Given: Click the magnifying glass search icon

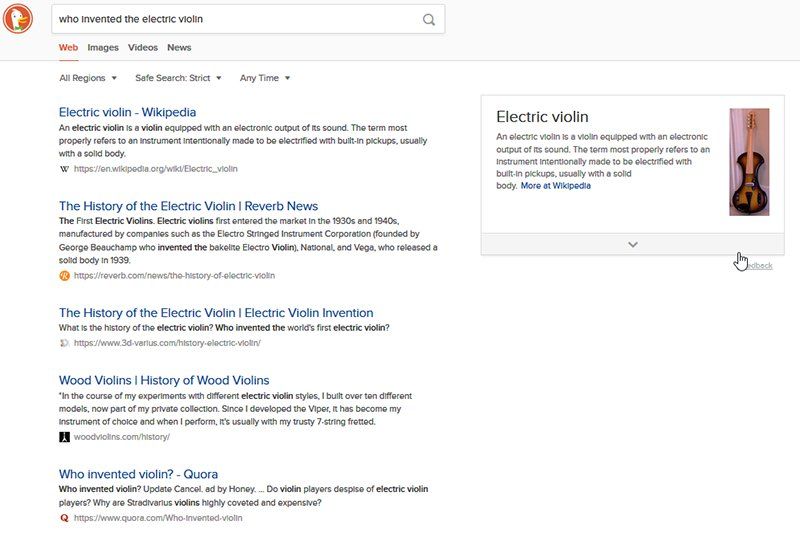Looking at the screenshot, I should [429, 19].
